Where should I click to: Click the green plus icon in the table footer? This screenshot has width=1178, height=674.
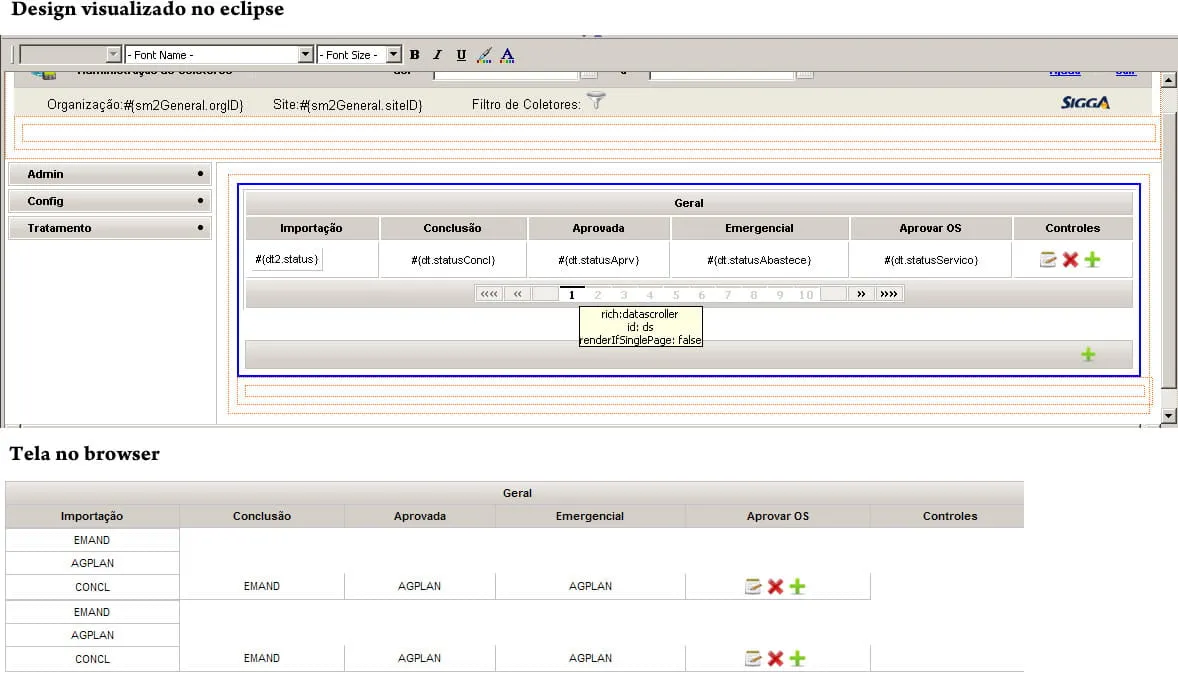[x=1088, y=355]
